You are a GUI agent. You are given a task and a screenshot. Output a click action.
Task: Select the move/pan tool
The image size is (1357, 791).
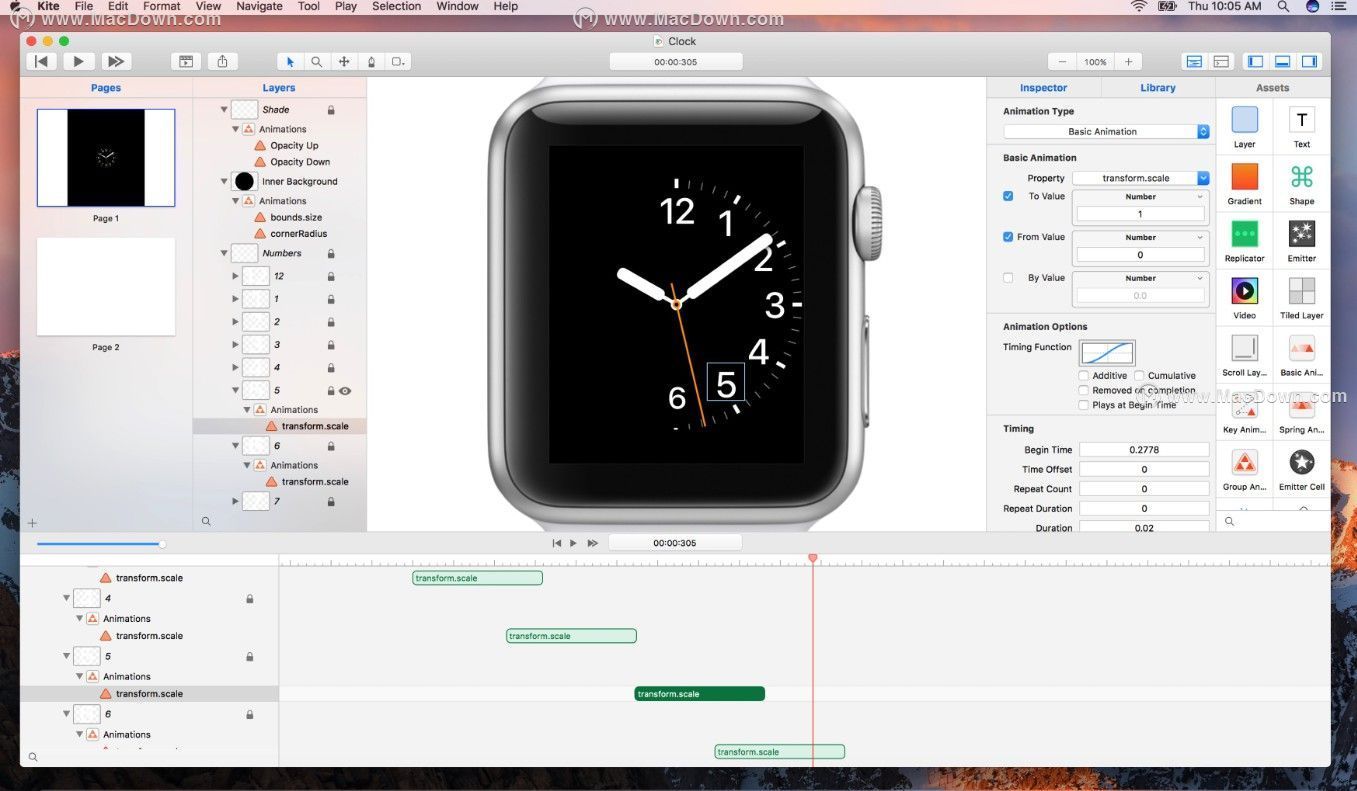tap(344, 61)
